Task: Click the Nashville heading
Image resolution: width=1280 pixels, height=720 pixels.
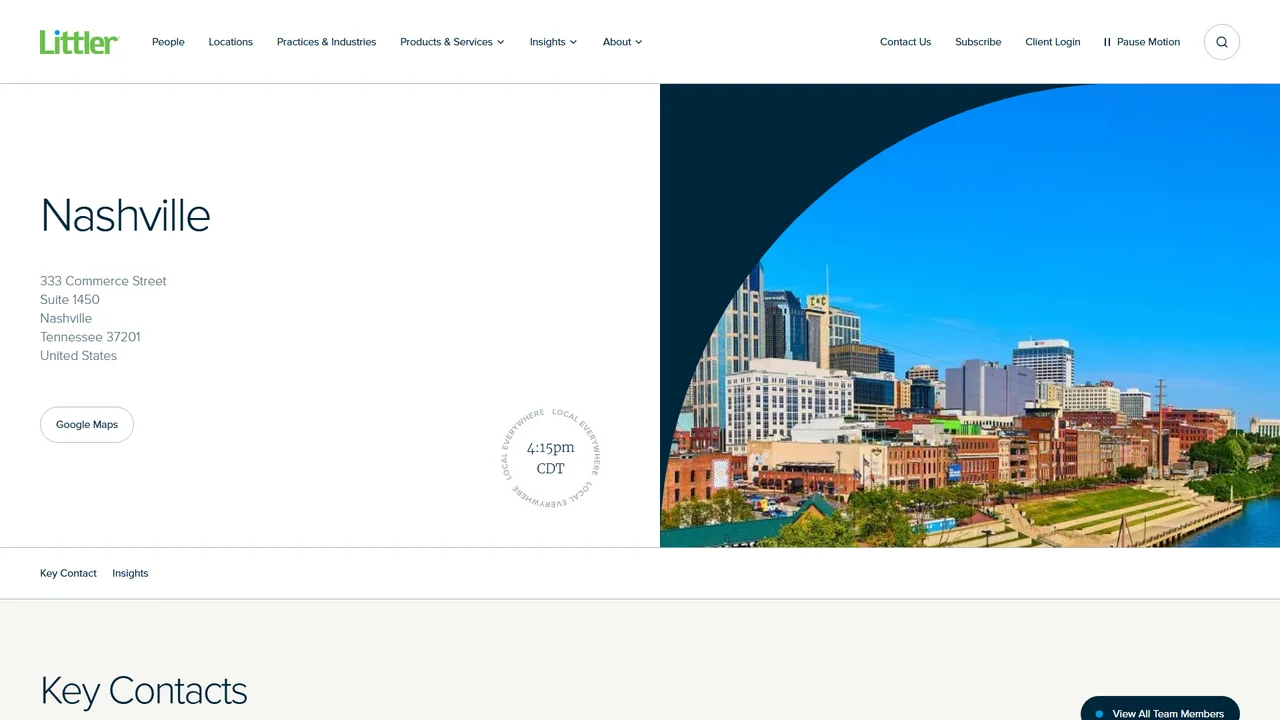Action: pyautogui.click(x=126, y=215)
